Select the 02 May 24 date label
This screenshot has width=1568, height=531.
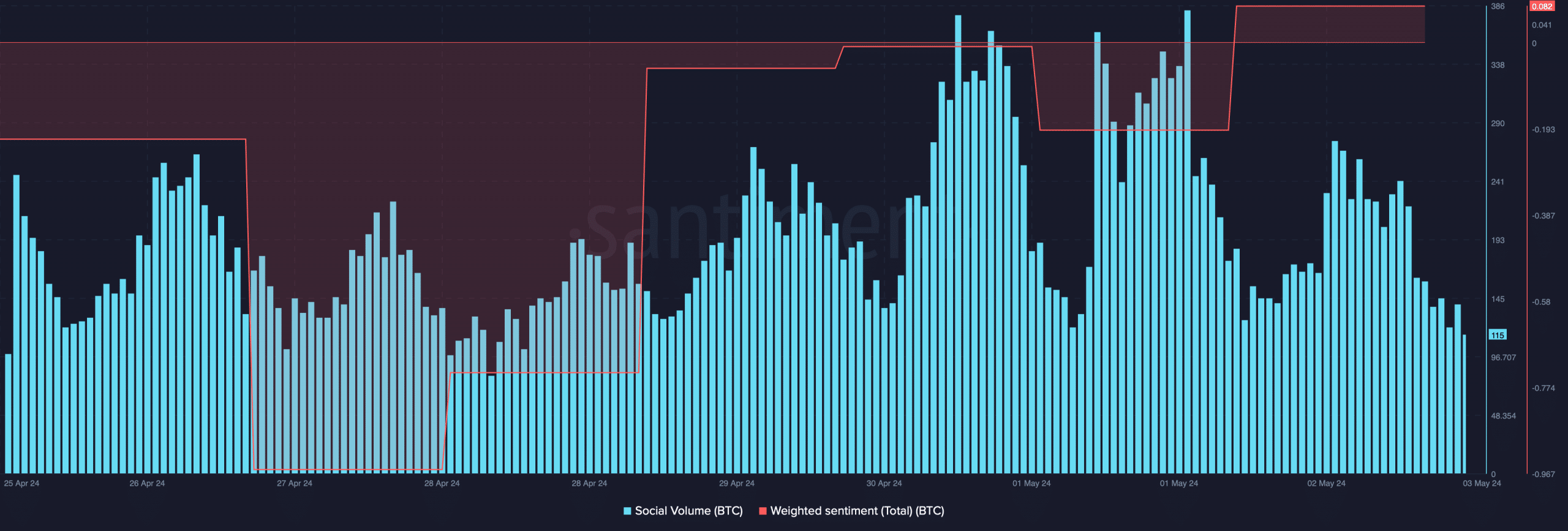(1326, 483)
